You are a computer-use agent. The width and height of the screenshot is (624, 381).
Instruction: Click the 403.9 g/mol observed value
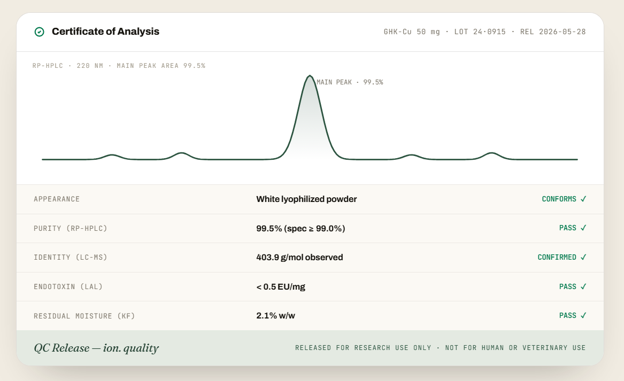pos(299,258)
